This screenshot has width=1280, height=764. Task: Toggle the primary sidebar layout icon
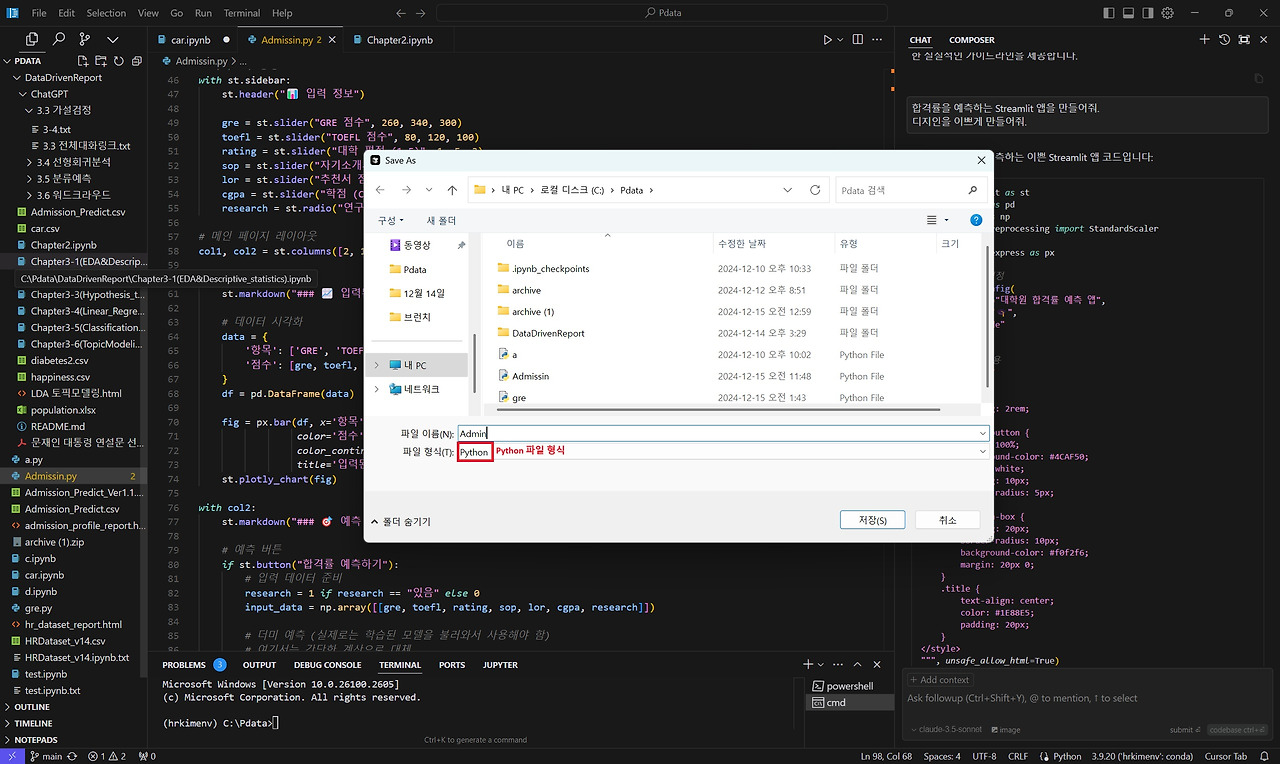pos(1109,13)
